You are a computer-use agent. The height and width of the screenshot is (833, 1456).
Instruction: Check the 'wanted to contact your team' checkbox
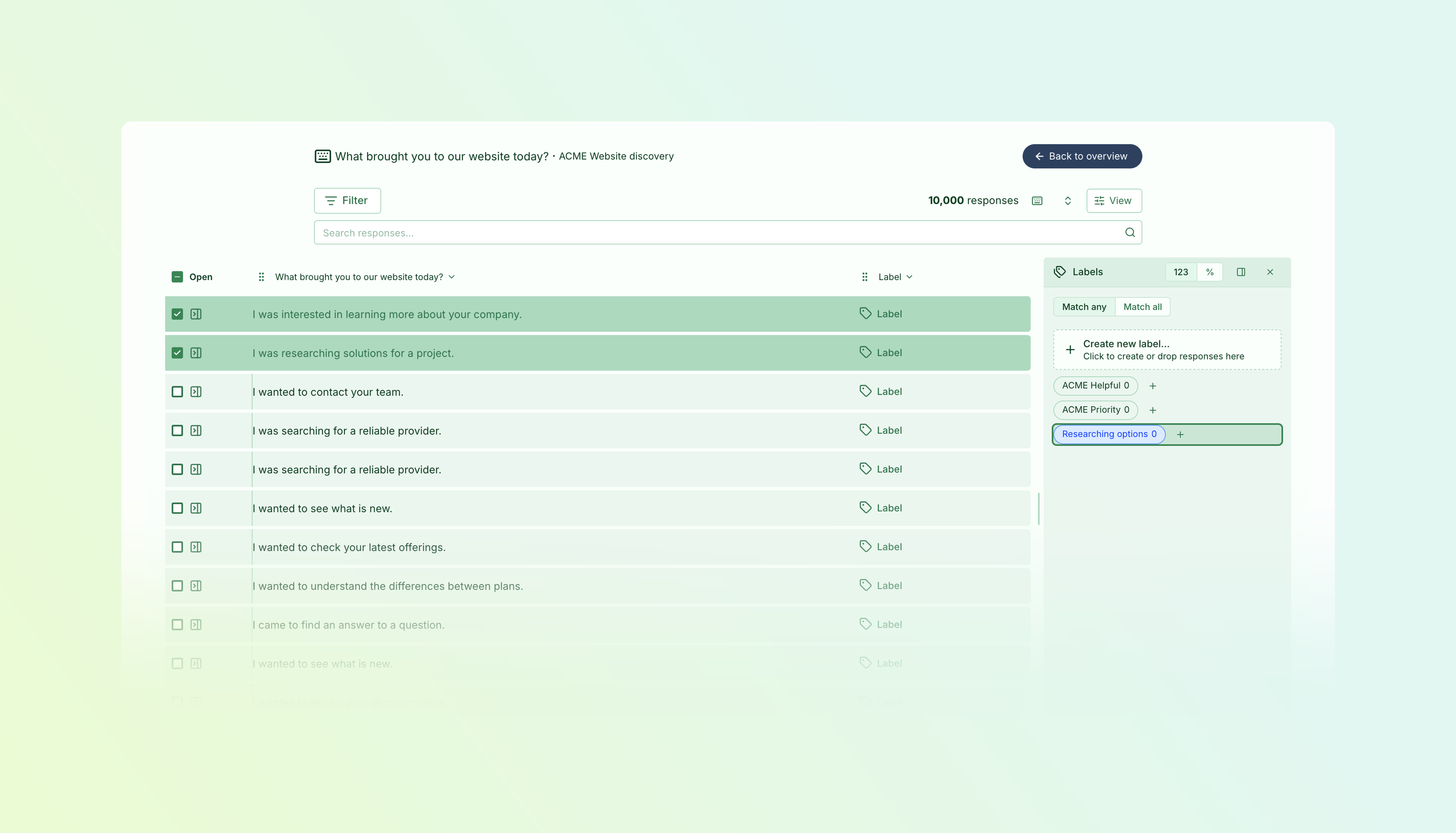177,392
